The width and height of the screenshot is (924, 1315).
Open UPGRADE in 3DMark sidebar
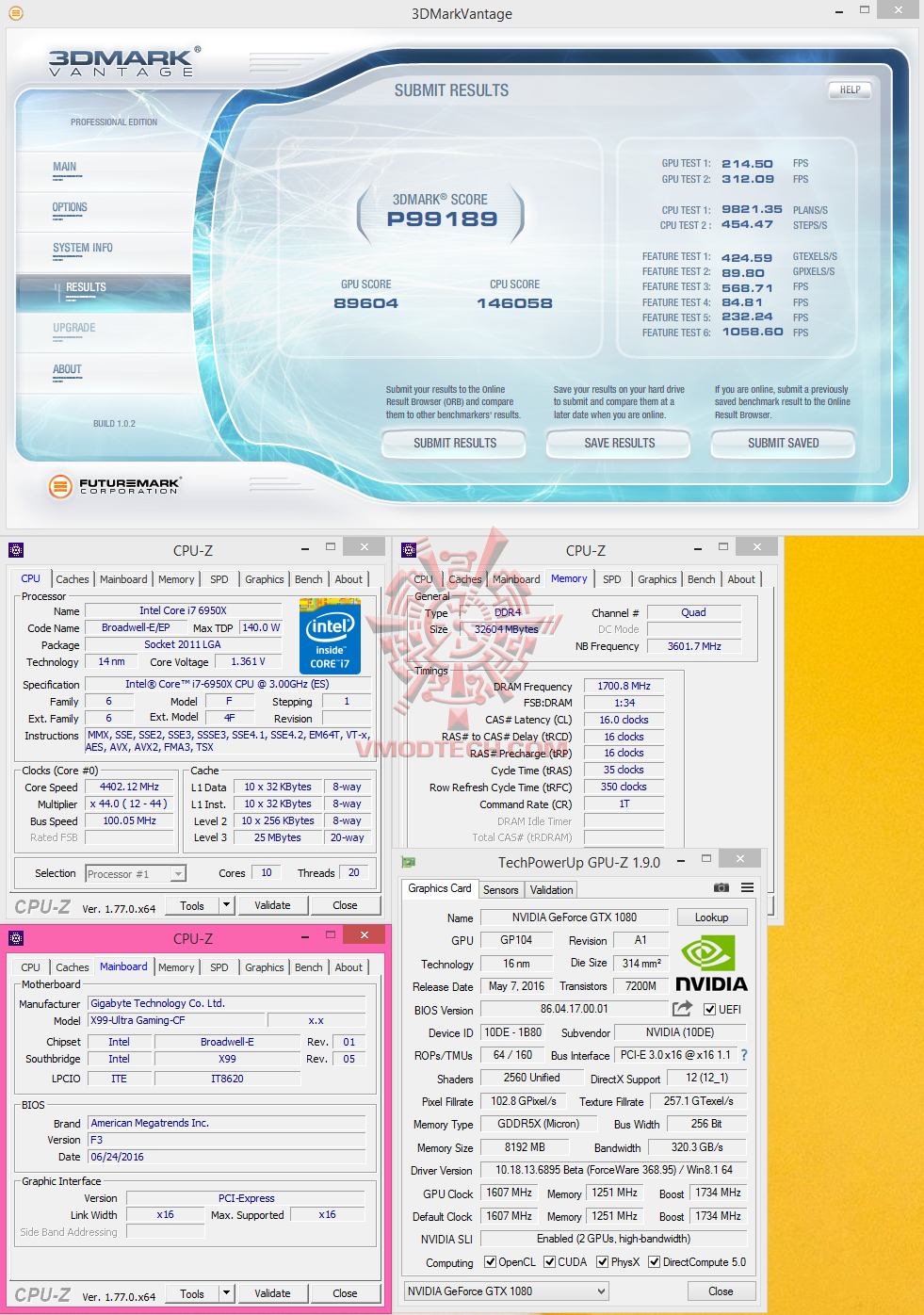point(74,328)
